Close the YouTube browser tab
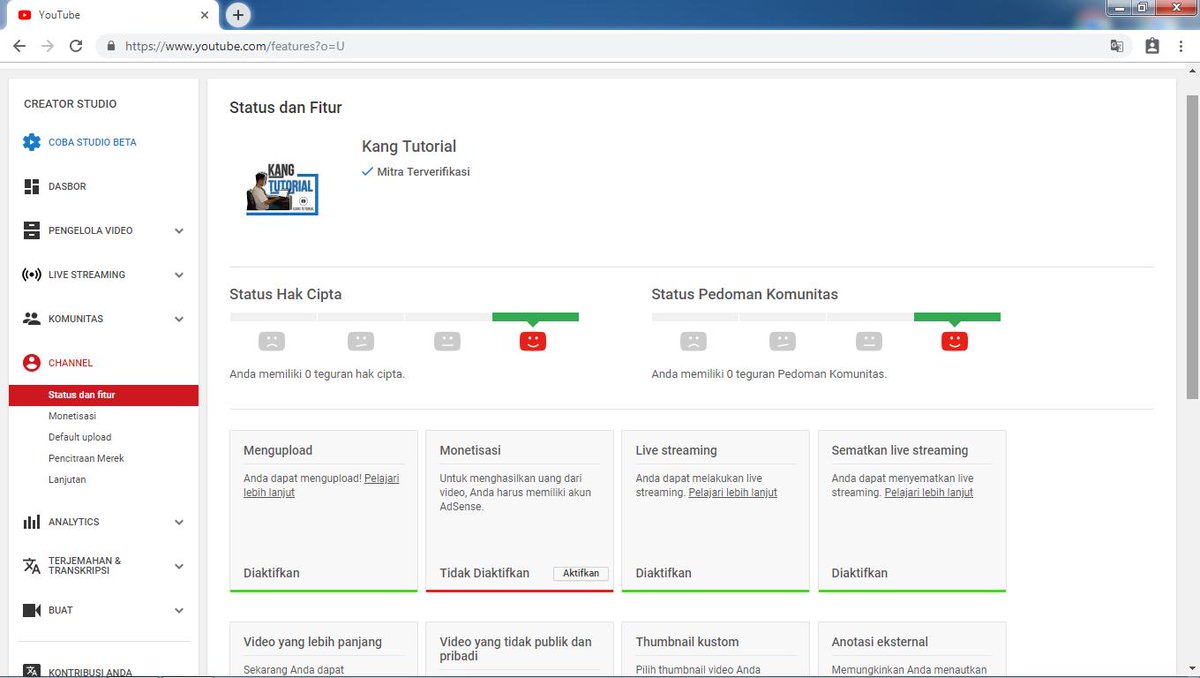Image resolution: width=1200 pixels, height=678 pixels. tap(205, 15)
